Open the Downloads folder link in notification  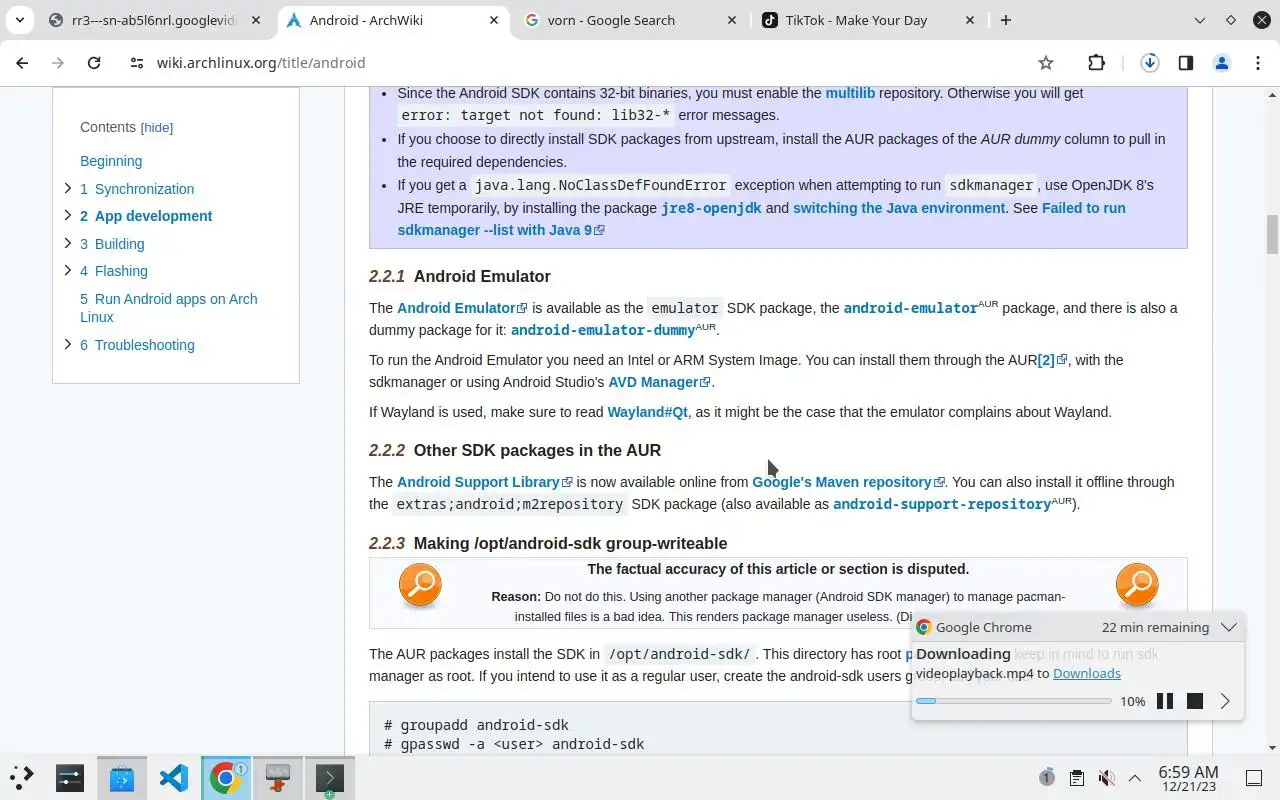coord(1087,673)
